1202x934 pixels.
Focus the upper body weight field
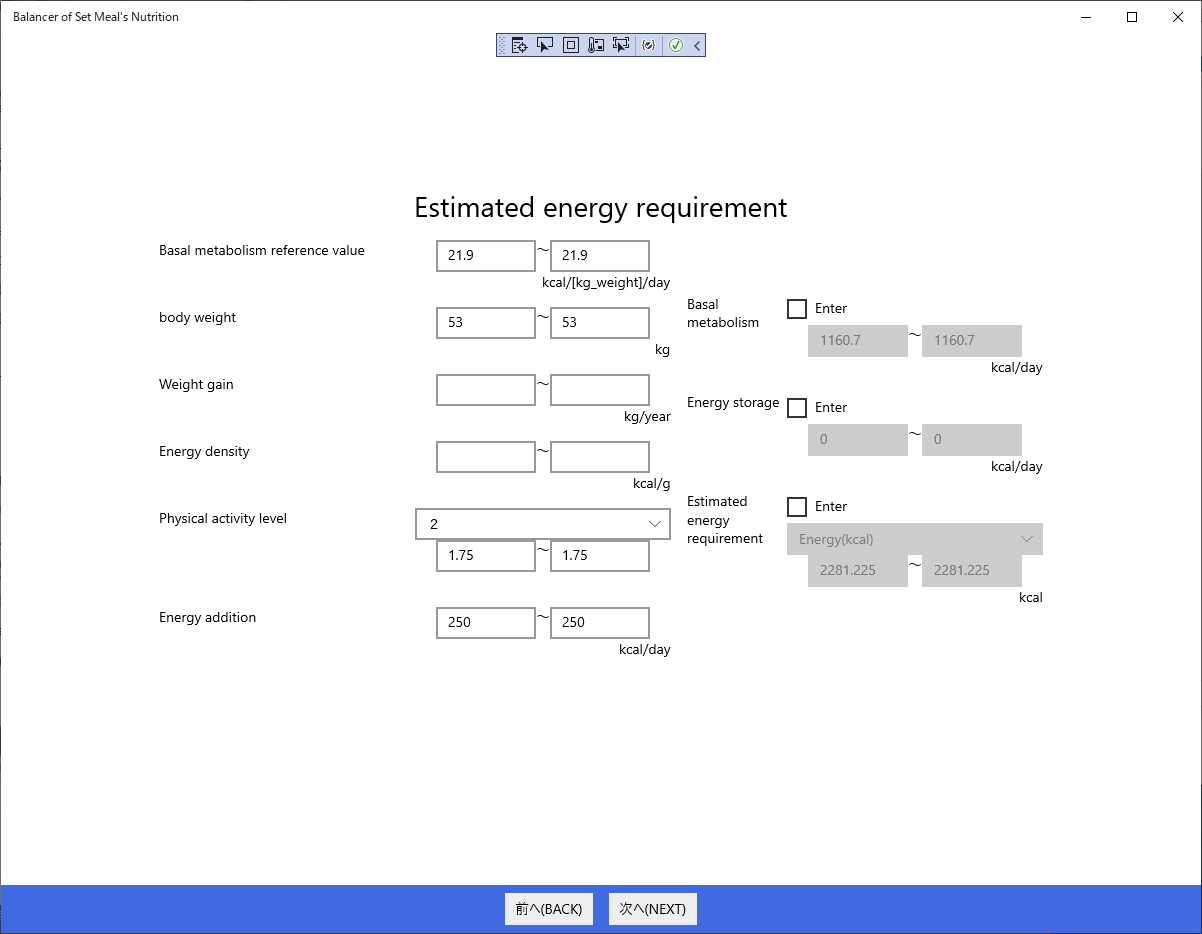600,323
